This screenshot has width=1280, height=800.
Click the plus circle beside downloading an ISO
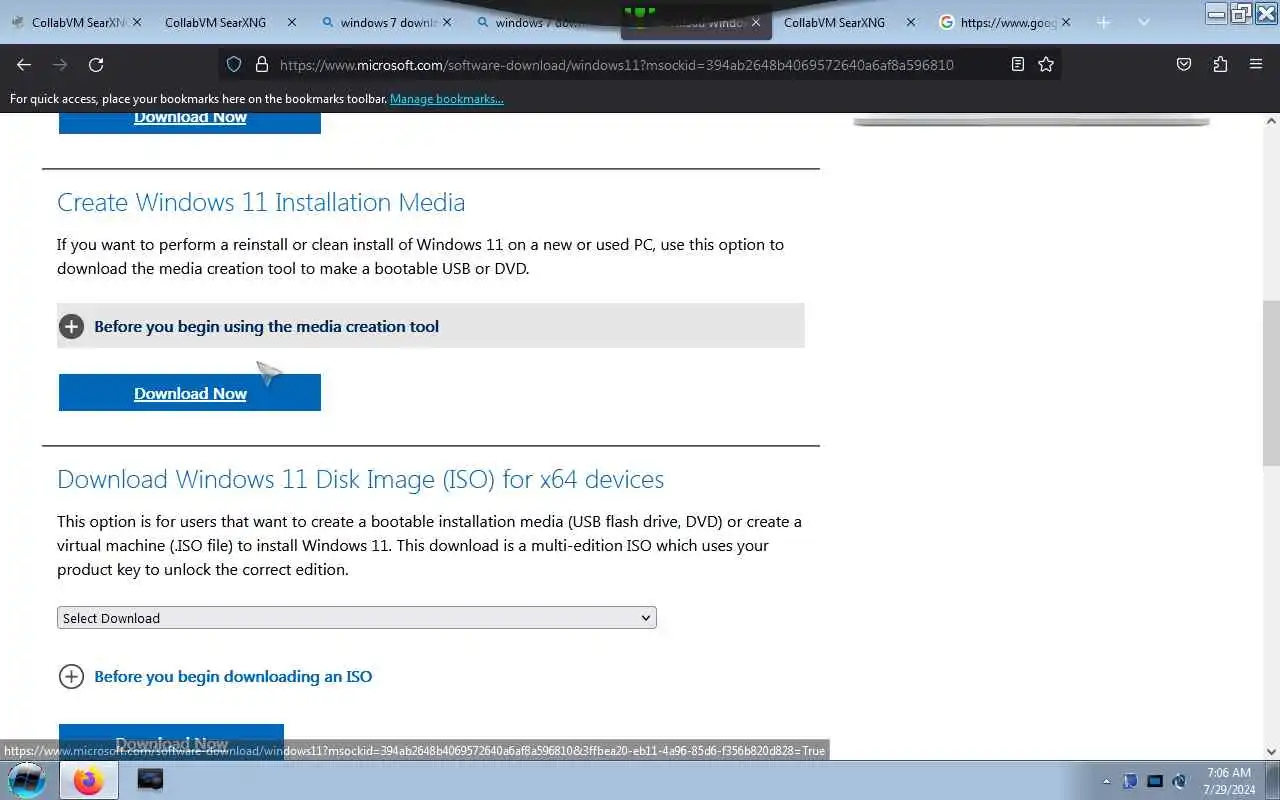point(71,676)
